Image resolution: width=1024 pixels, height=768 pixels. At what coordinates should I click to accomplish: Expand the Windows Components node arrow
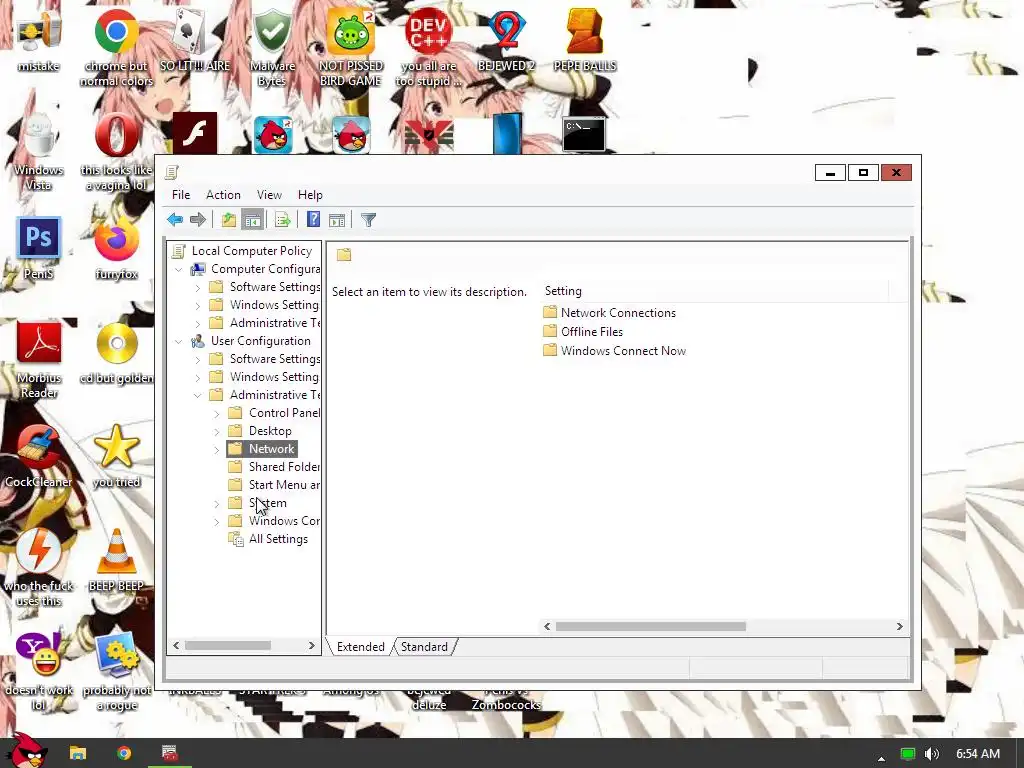pos(217,521)
